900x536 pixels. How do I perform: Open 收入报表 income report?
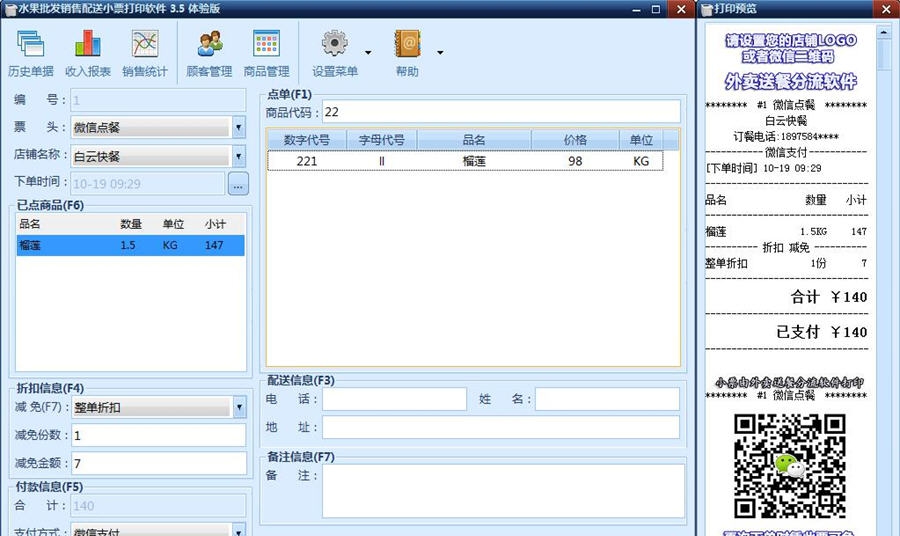88,54
